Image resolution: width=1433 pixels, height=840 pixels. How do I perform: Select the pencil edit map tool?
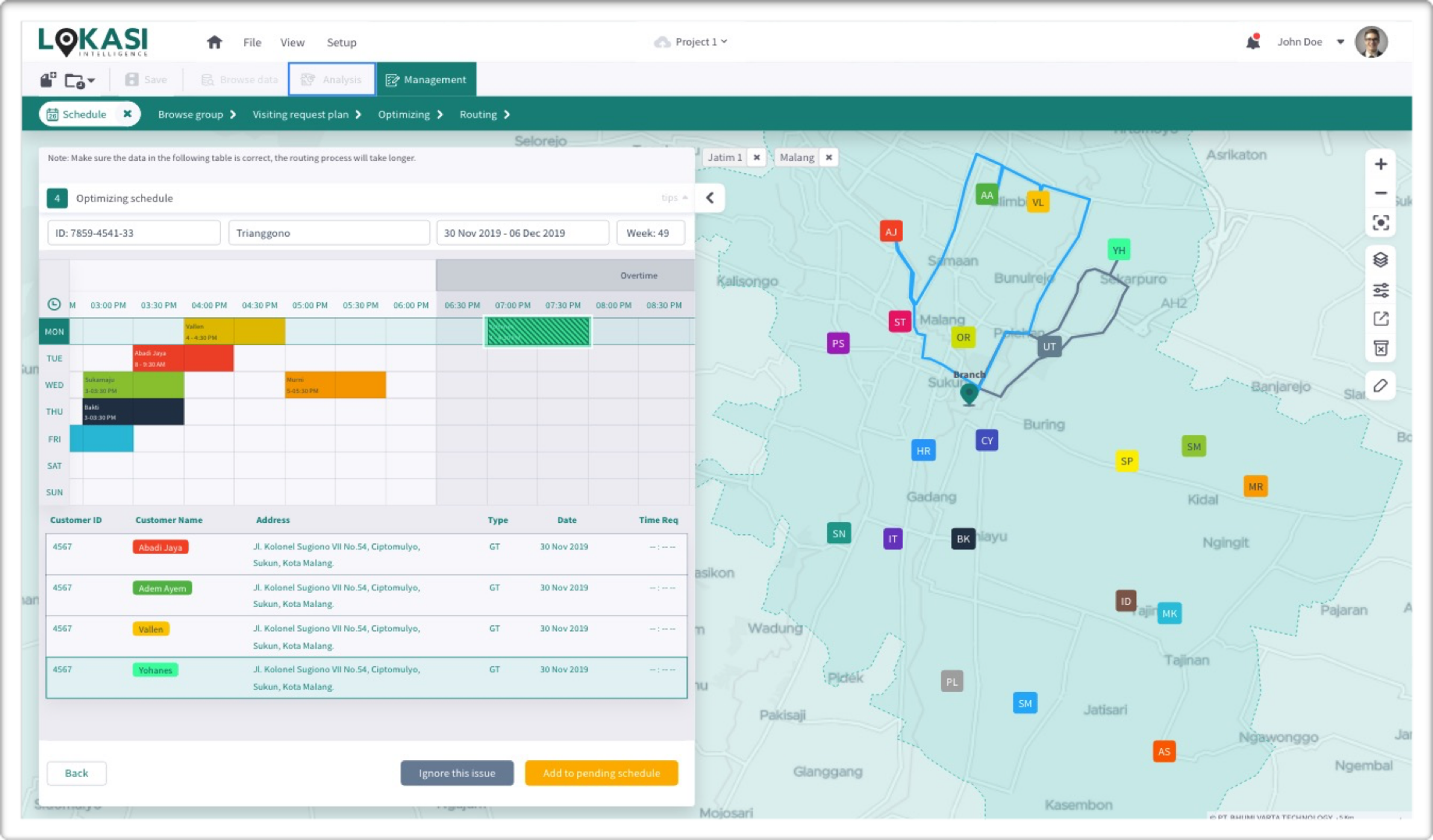pyautogui.click(x=1380, y=386)
